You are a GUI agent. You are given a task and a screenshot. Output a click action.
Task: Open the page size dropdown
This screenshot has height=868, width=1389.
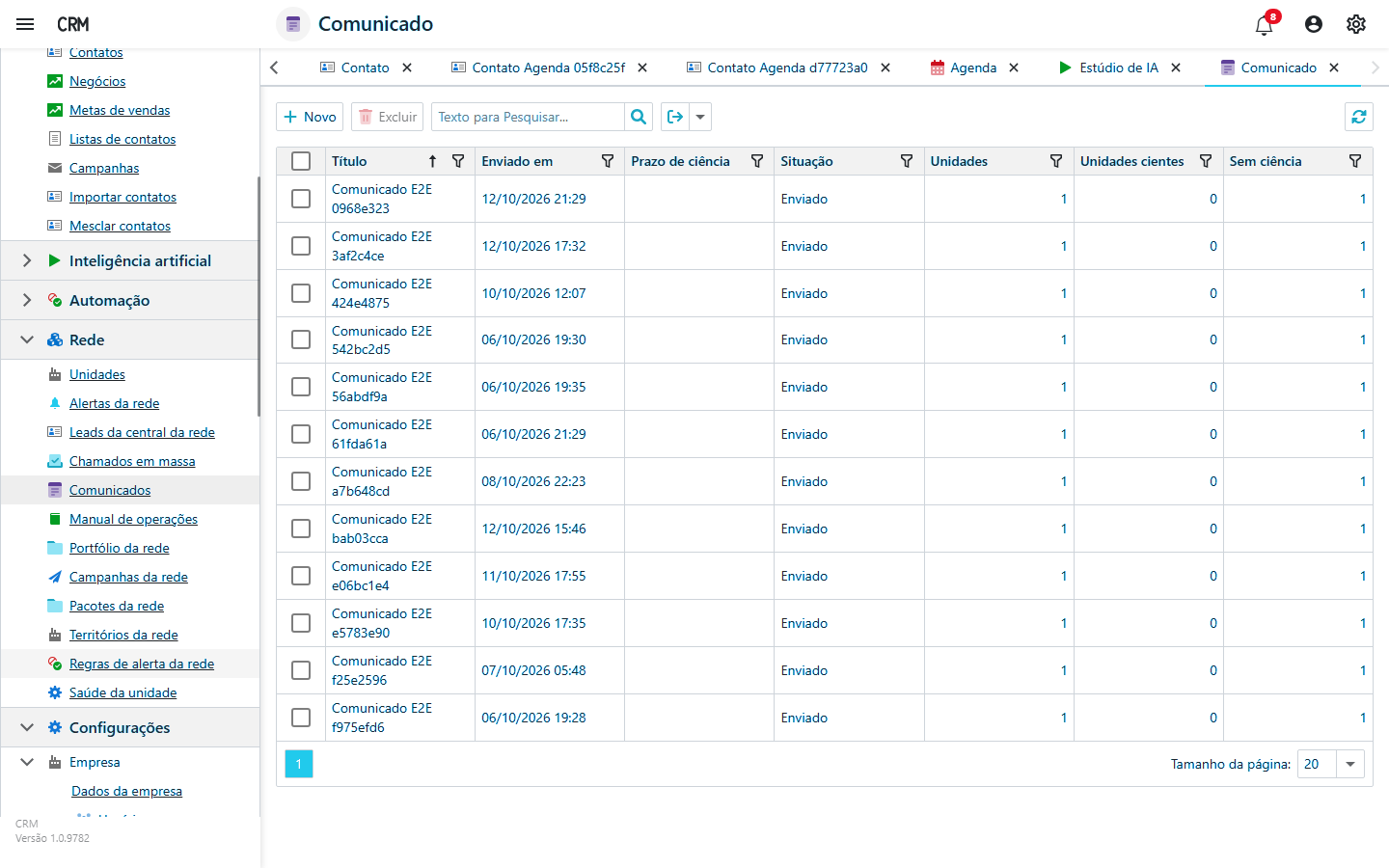click(x=1350, y=764)
